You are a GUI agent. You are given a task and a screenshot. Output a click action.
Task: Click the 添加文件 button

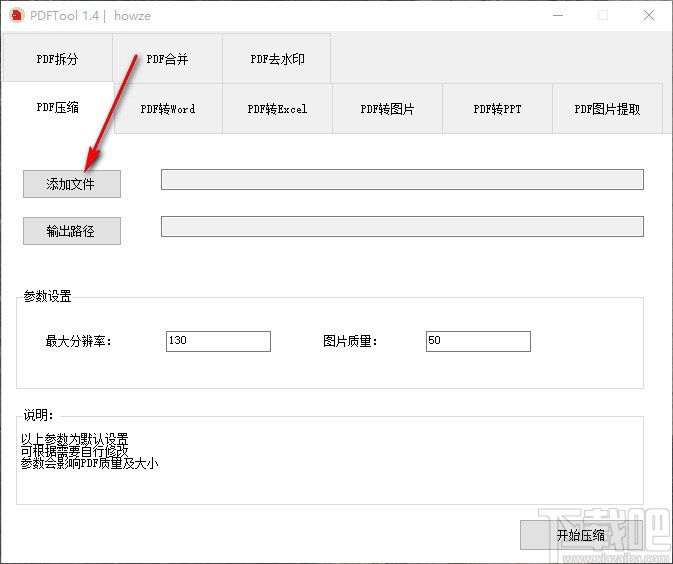72,184
